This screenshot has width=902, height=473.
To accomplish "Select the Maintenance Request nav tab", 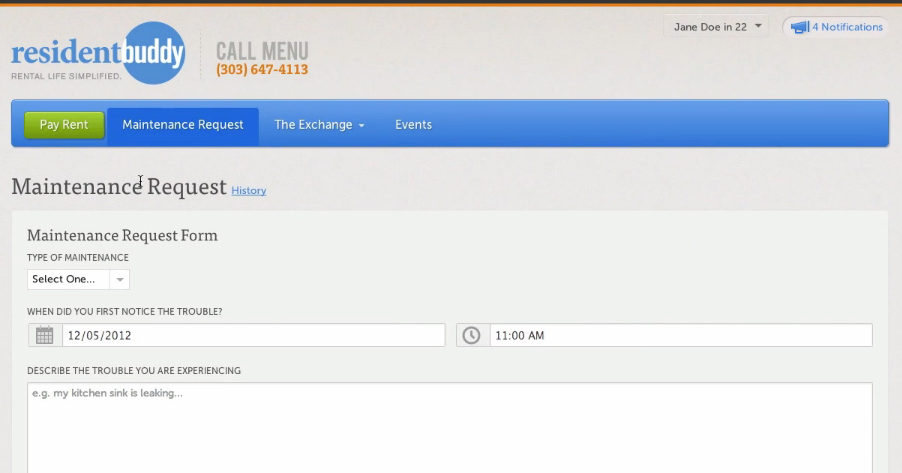I will 183,125.
